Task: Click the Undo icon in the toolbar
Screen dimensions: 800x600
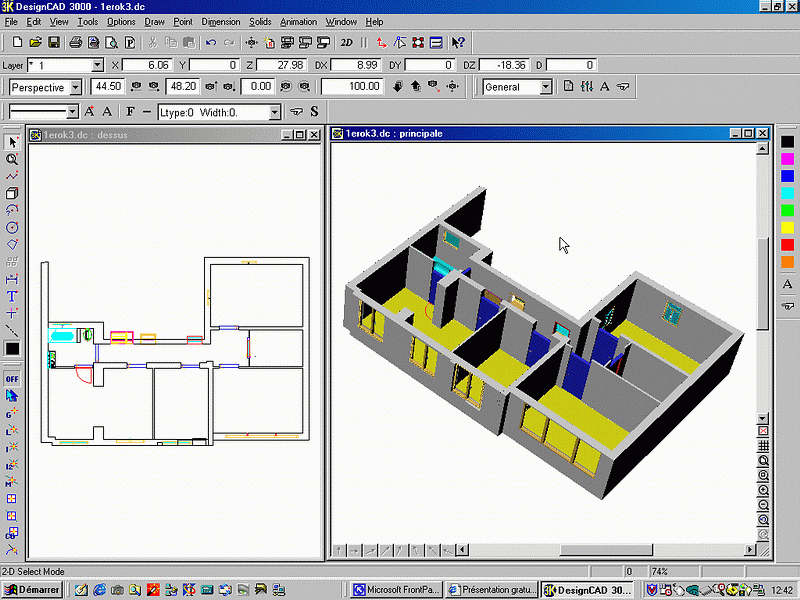Action: 210,42
